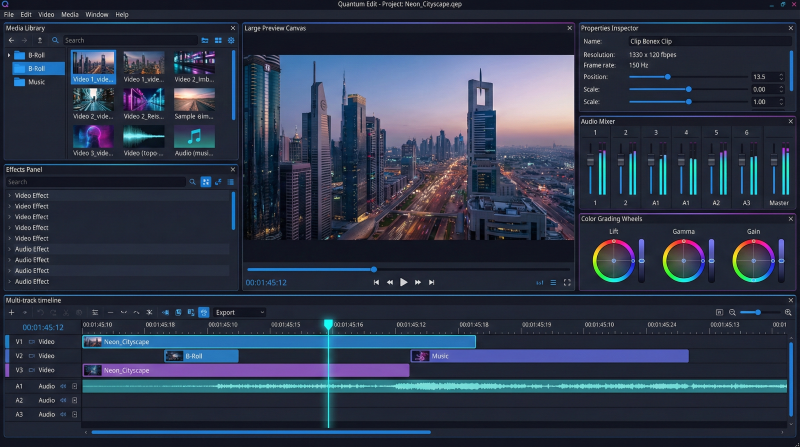Toggle the A1 track lock box

point(74,386)
